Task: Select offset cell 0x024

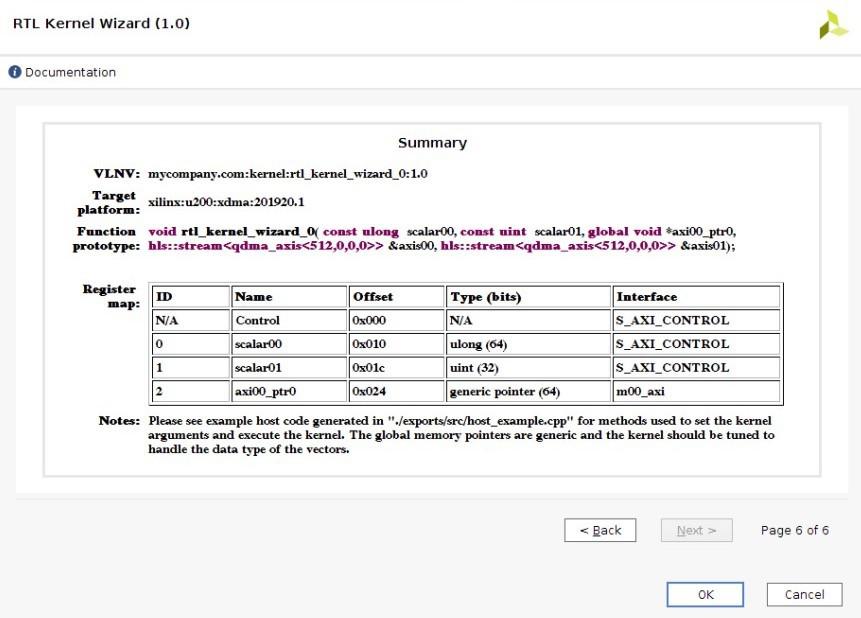Action: [x=396, y=391]
